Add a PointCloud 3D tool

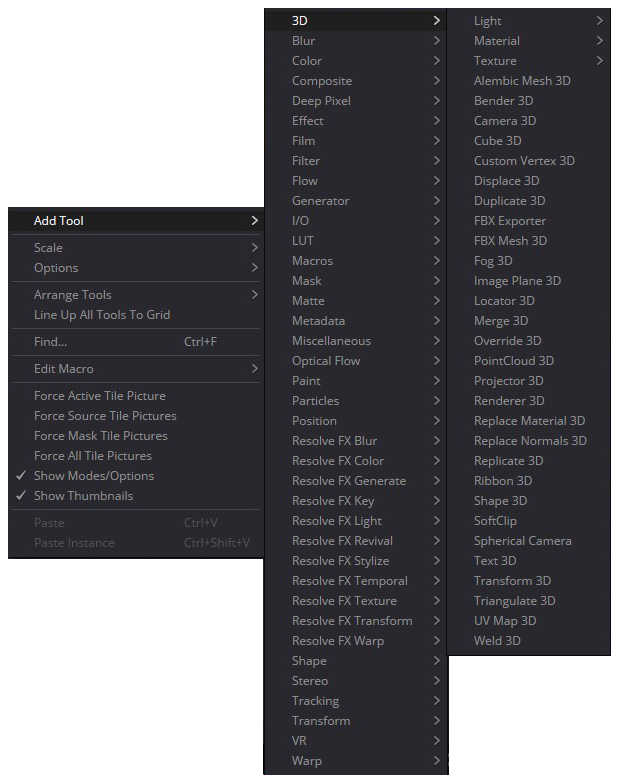click(529, 361)
